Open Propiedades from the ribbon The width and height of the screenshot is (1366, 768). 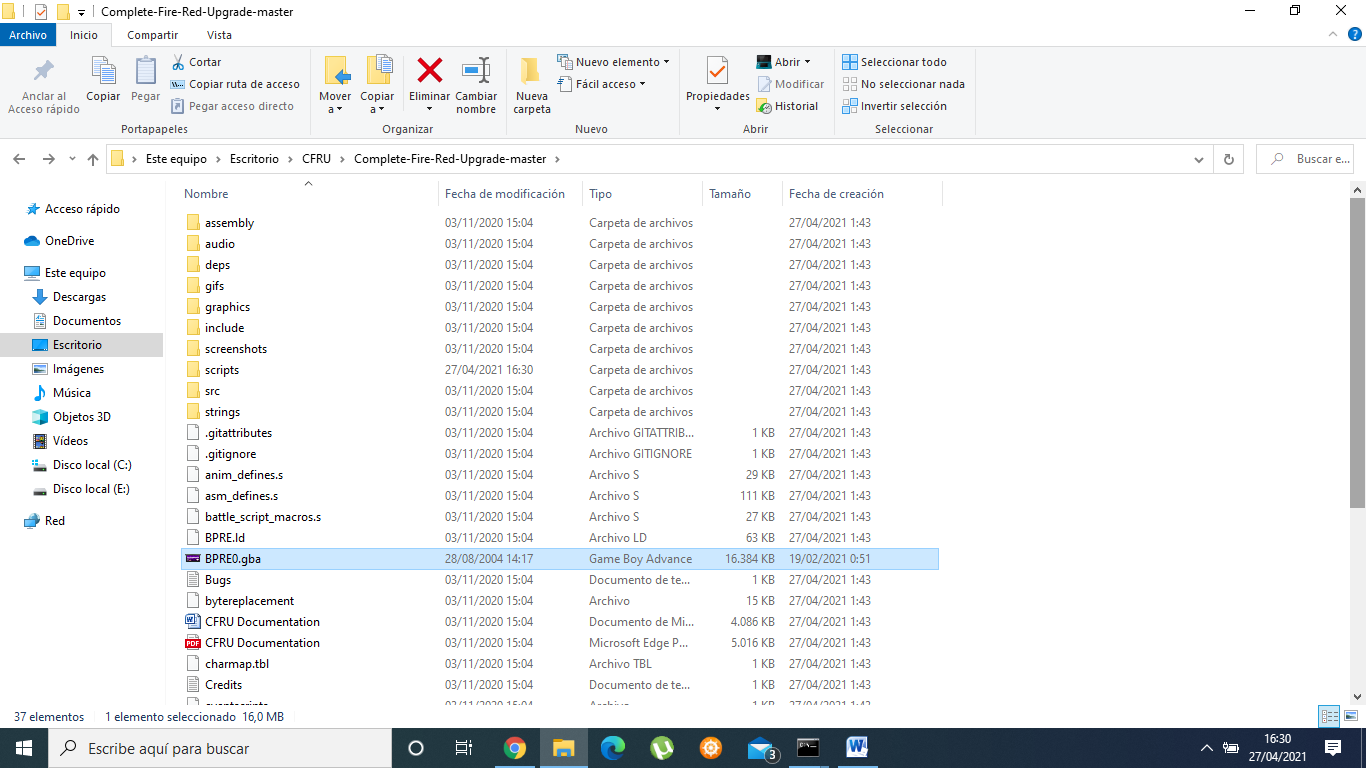[x=717, y=72]
